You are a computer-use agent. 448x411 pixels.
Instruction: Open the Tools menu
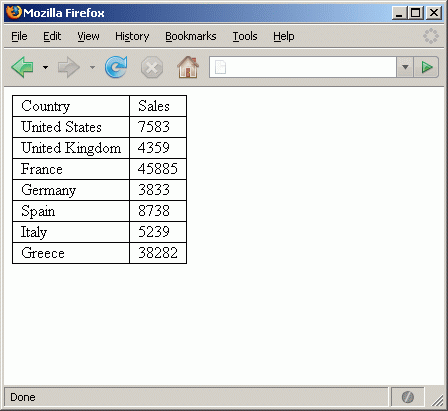click(x=245, y=36)
